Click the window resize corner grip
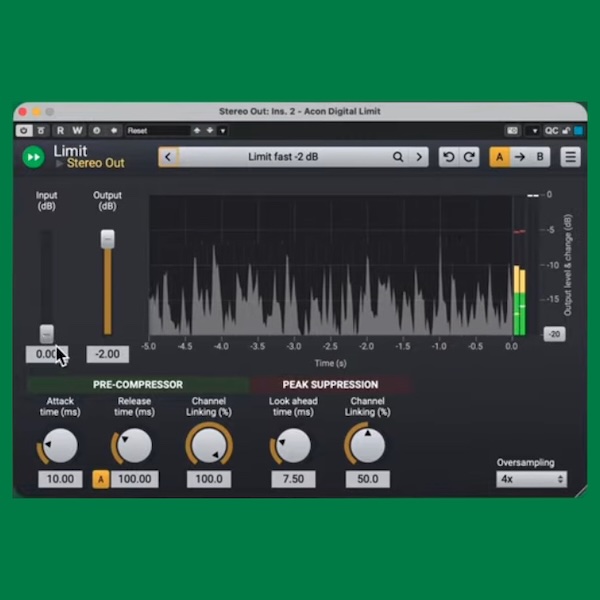Image resolution: width=600 pixels, height=600 pixels. coord(580,491)
